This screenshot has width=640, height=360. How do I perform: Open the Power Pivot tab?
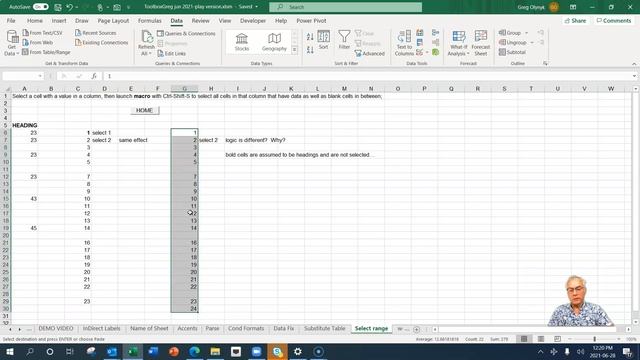311,20
